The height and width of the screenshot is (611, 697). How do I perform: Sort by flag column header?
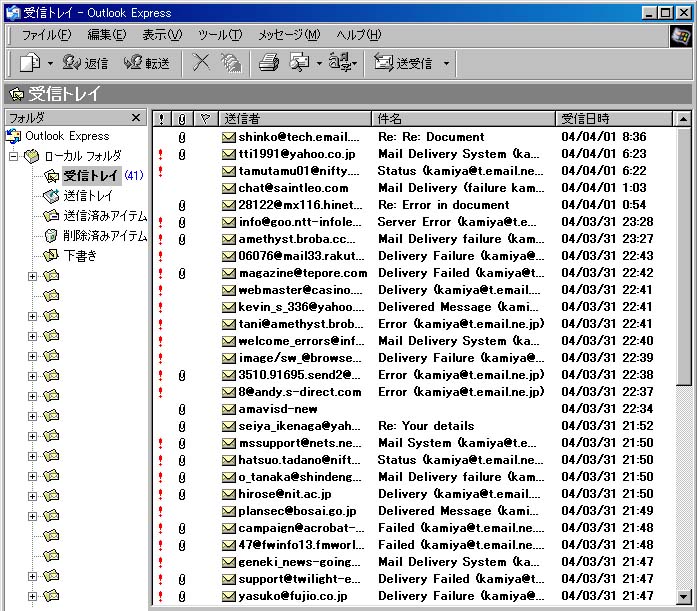point(205,119)
